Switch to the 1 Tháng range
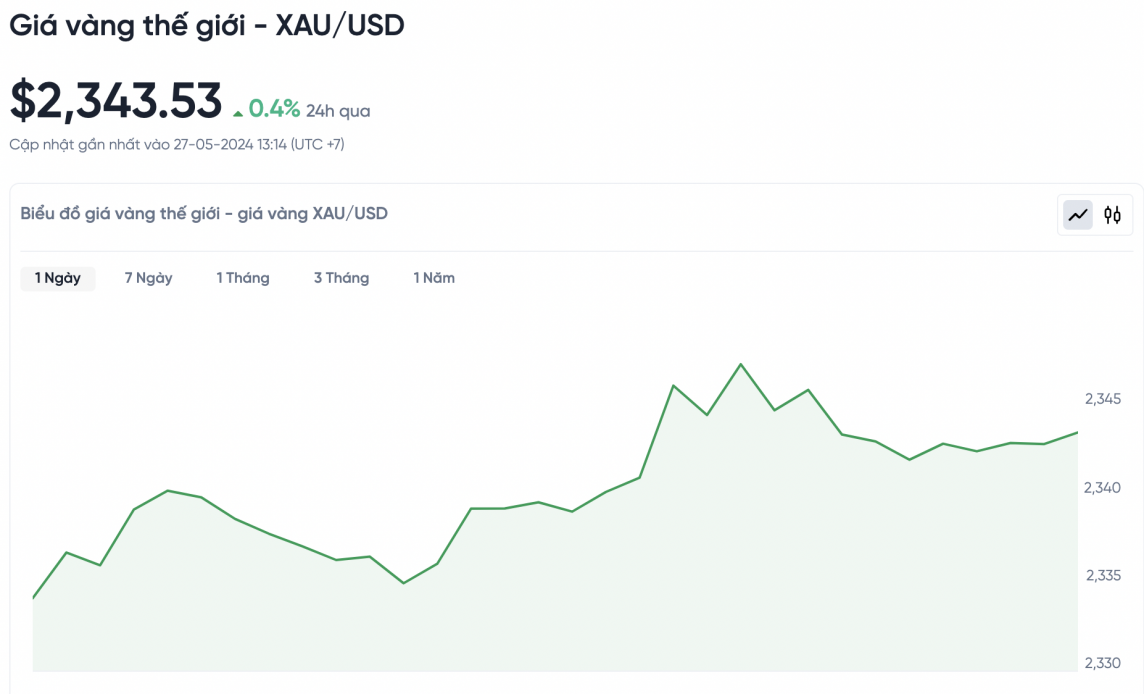The height and width of the screenshot is (694, 1144). pyautogui.click(x=243, y=278)
